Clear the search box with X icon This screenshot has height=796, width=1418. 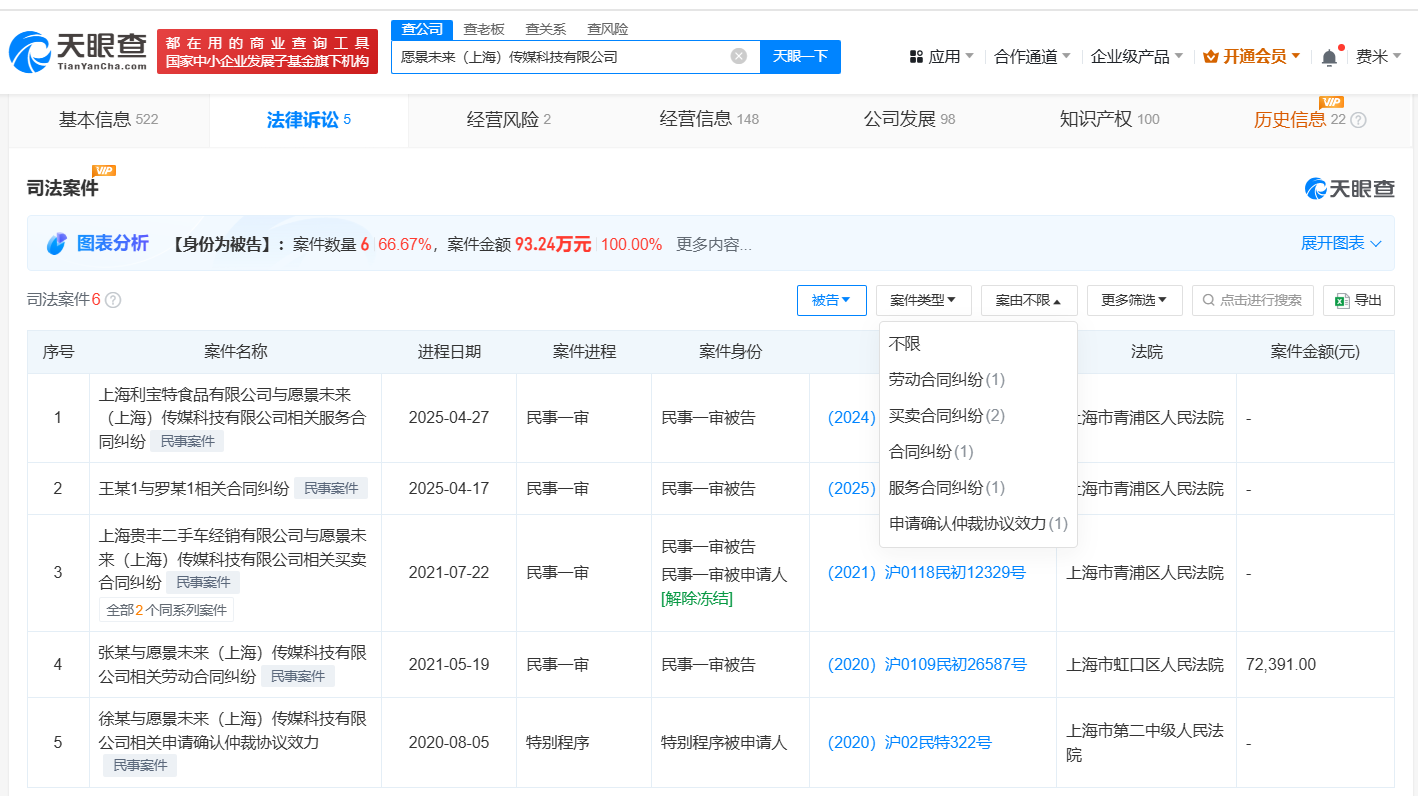pos(739,56)
